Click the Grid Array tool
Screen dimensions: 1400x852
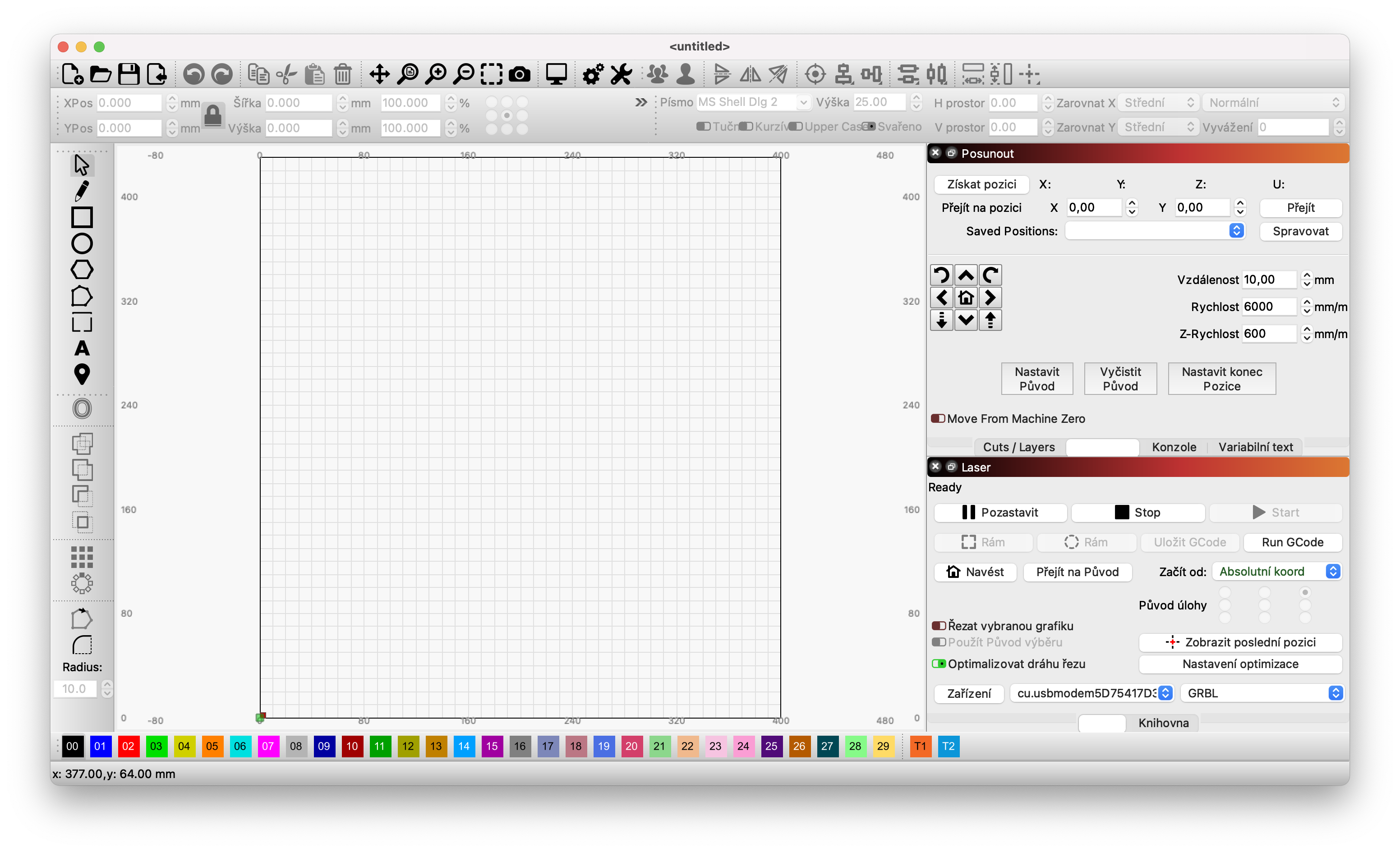[82, 557]
